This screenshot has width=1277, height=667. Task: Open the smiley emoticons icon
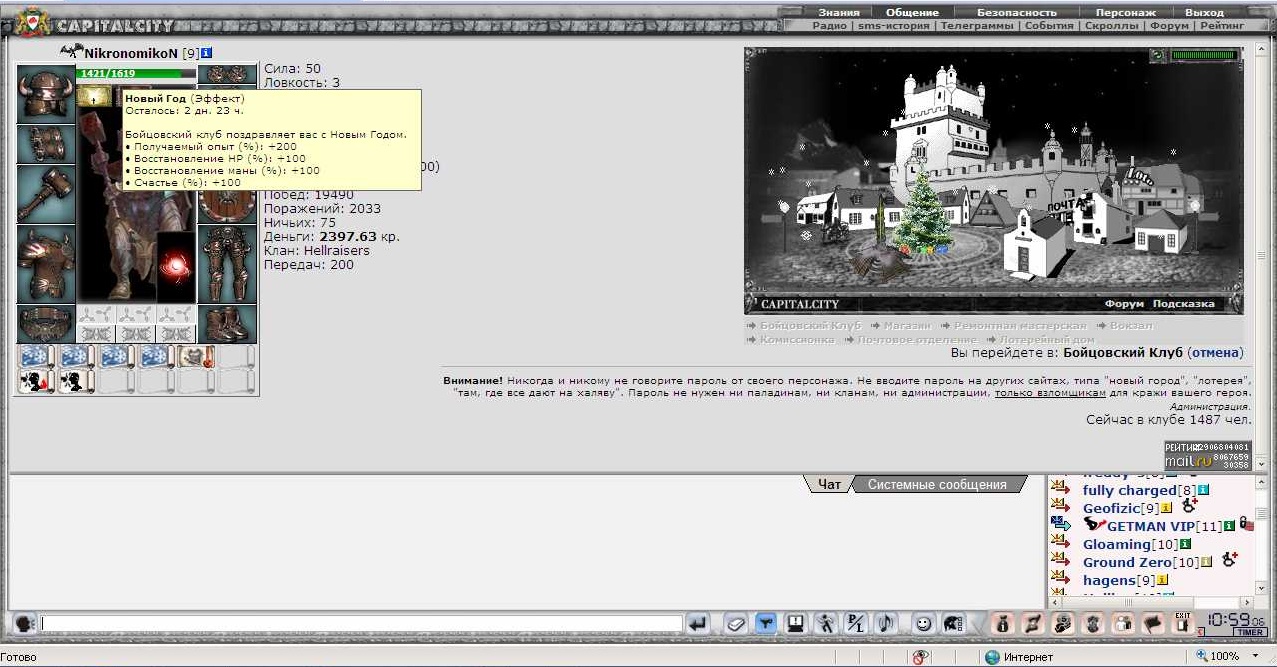[x=923, y=623]
